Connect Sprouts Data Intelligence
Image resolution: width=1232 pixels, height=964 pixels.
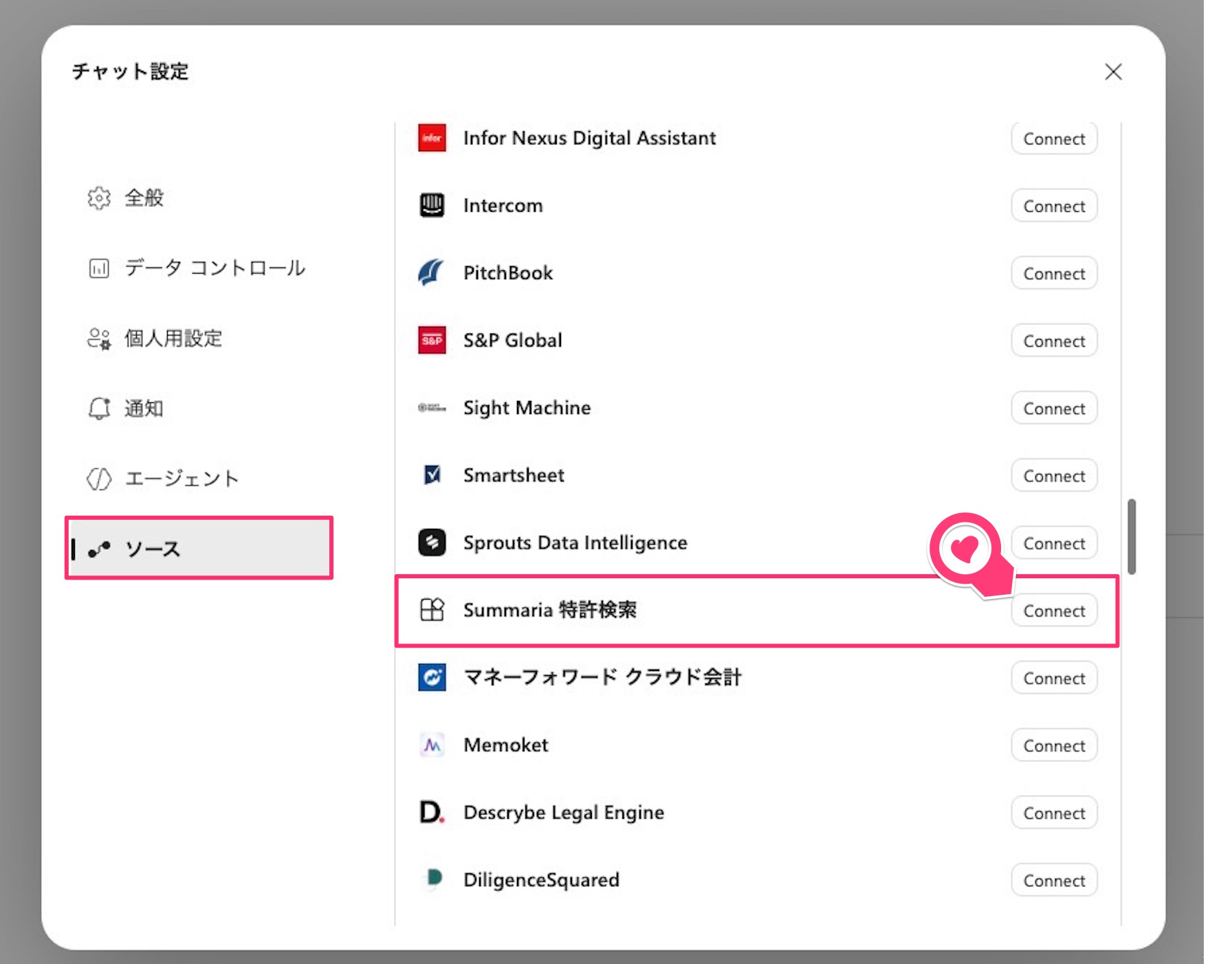[x=1054, y=543]
